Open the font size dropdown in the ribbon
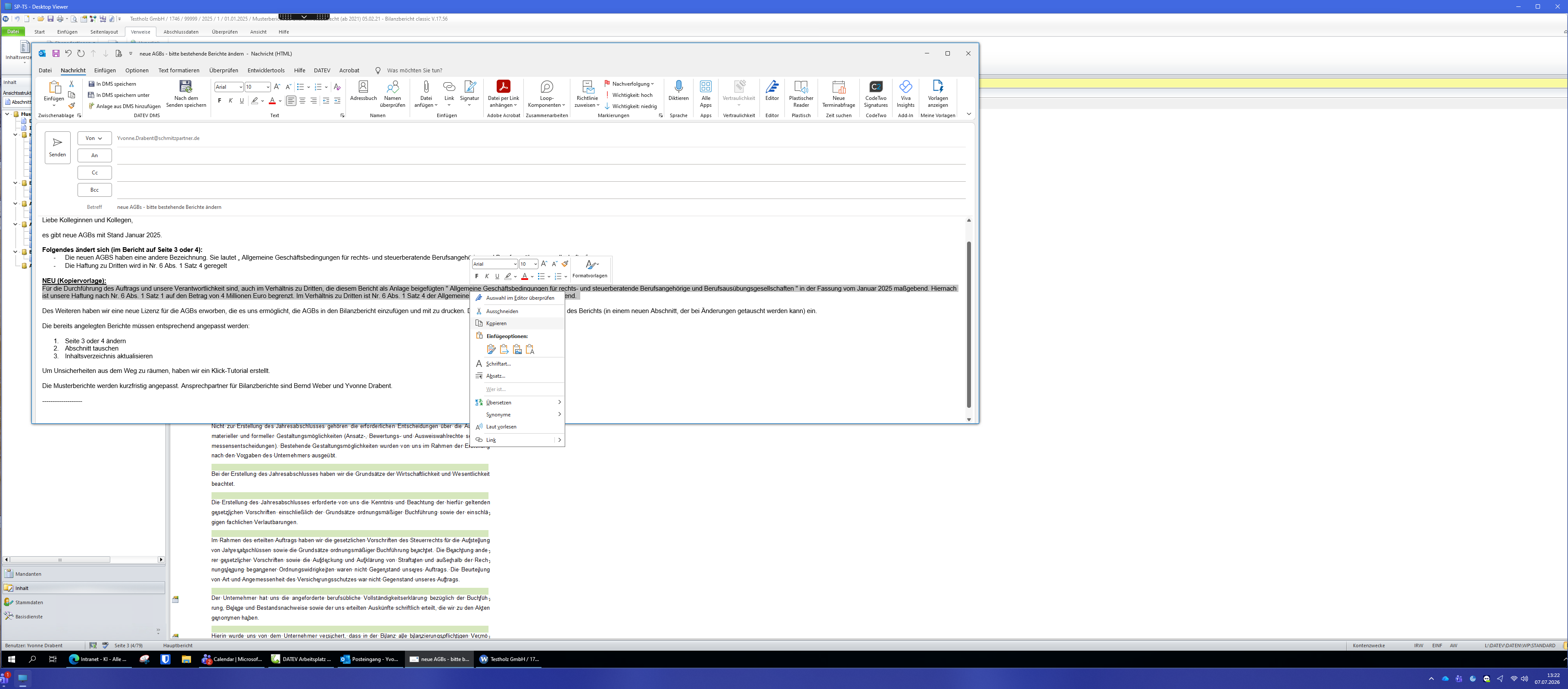Image resolution: width=1568 pixels, height=689 pixels. 268,87
